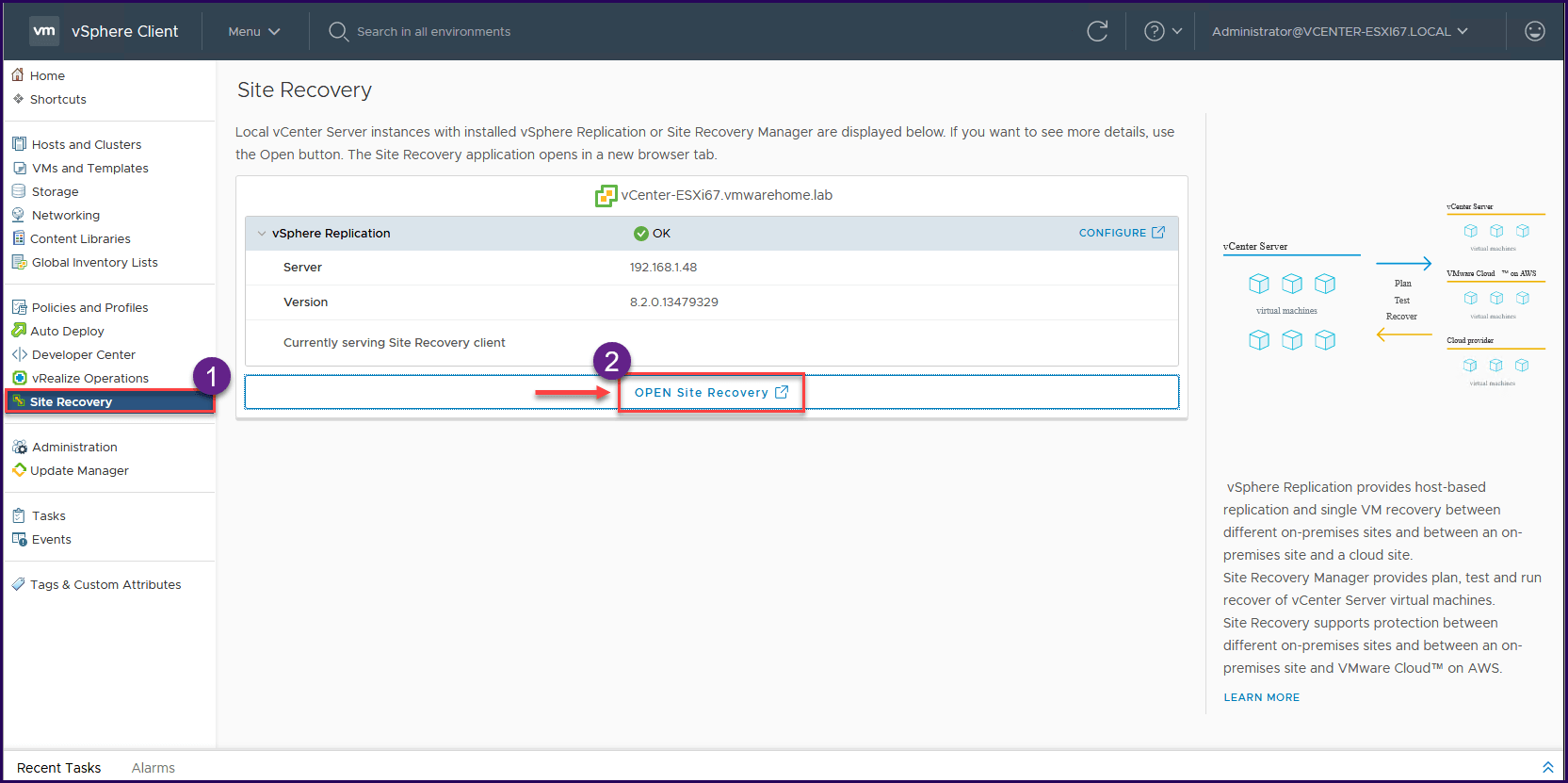
Task: Click the OPEN Site Recovery button
Action: click(711, 393)
